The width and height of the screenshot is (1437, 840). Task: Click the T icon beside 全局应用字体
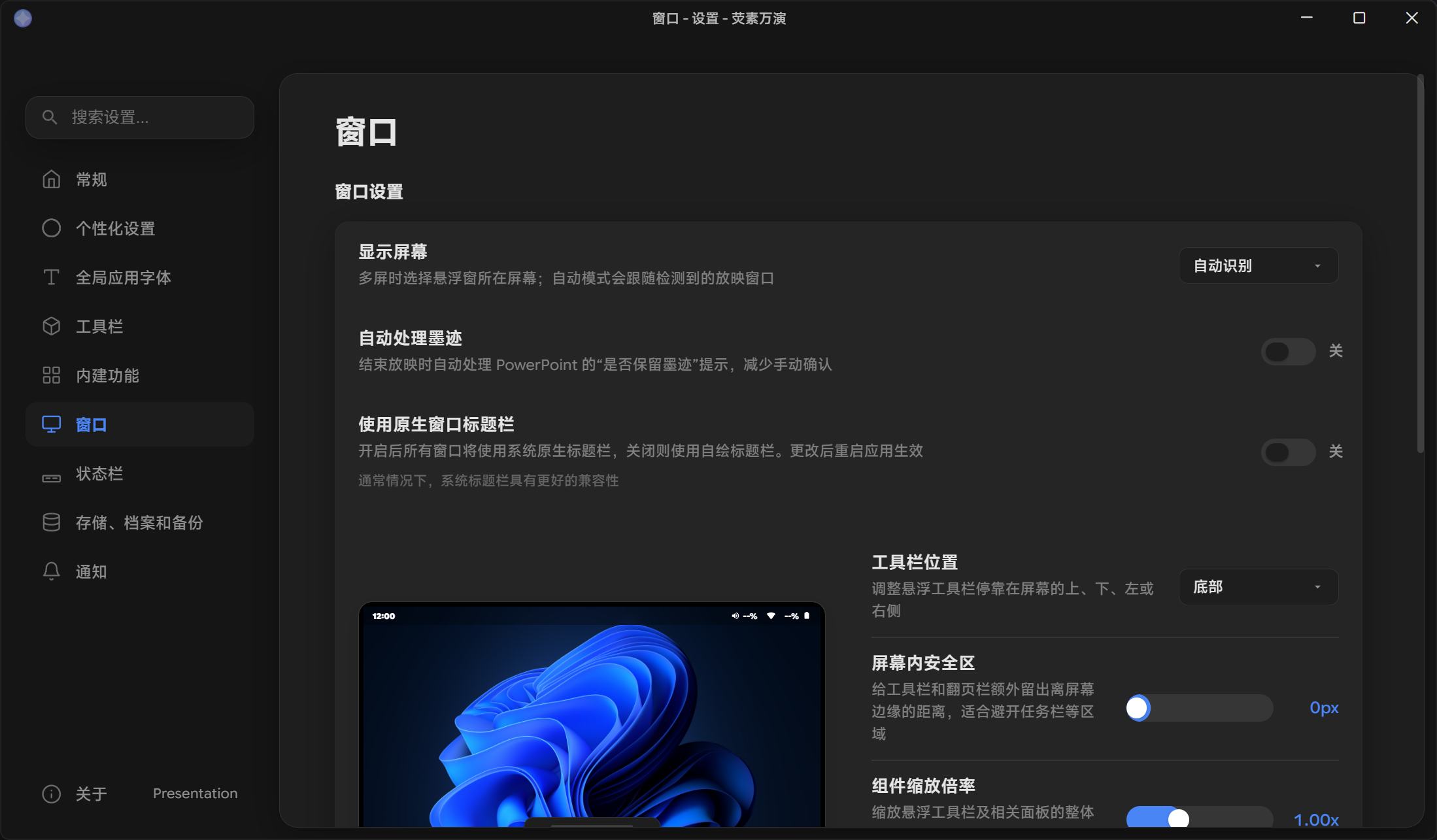51,277
